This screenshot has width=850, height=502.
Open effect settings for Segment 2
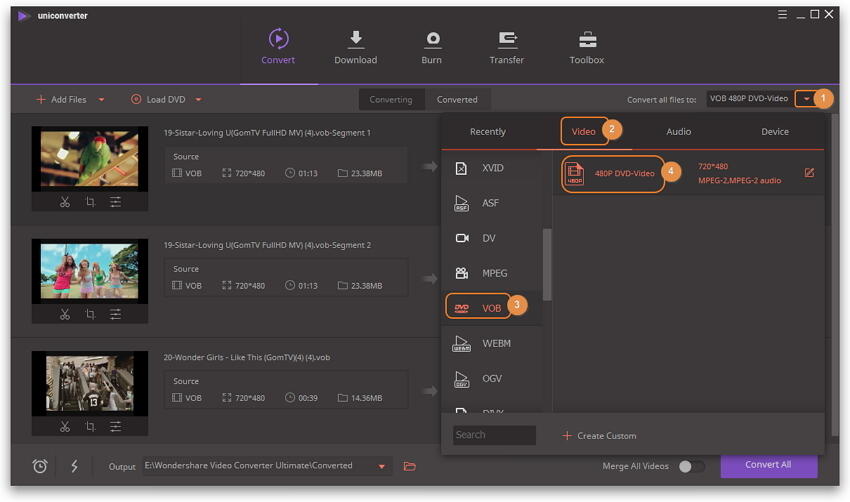click(115, 314)
